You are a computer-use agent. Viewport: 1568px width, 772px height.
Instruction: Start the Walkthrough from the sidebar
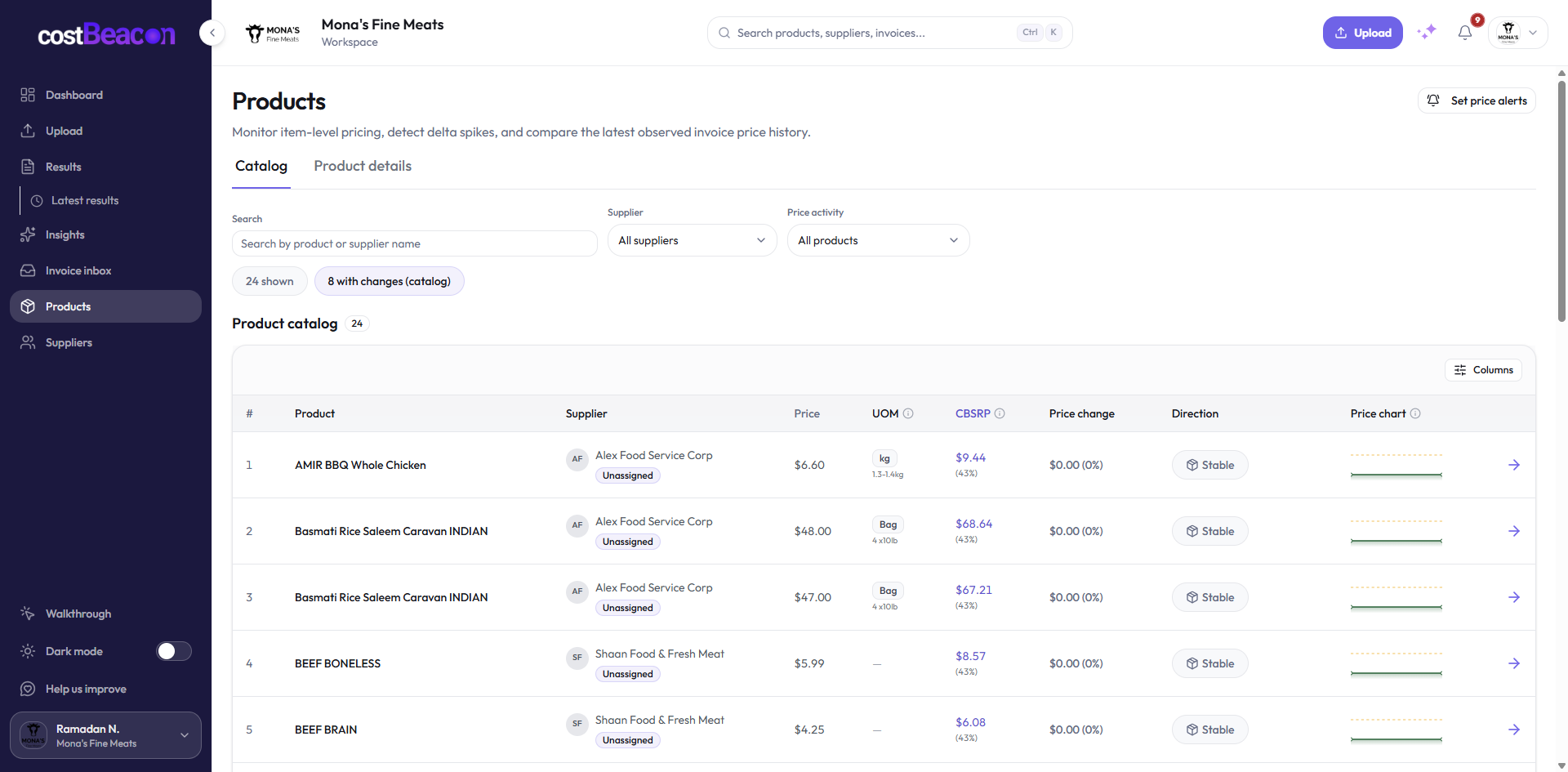pyautogui.click(x=105, y=614)
